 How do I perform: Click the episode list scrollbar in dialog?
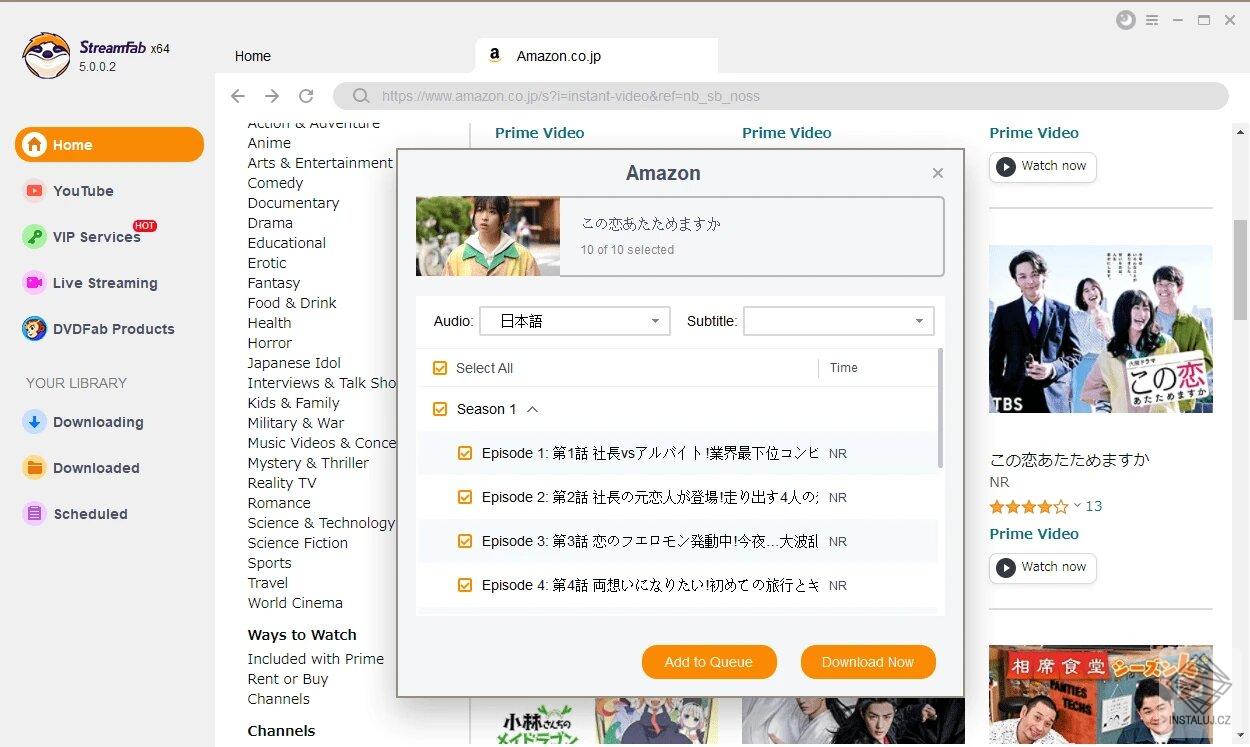940,408
